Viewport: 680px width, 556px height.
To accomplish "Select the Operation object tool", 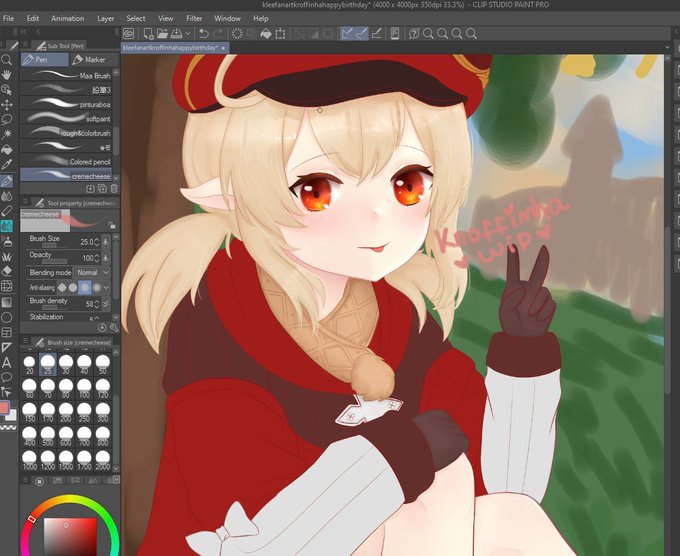I will pyautogui.click(x=7, y=90).
